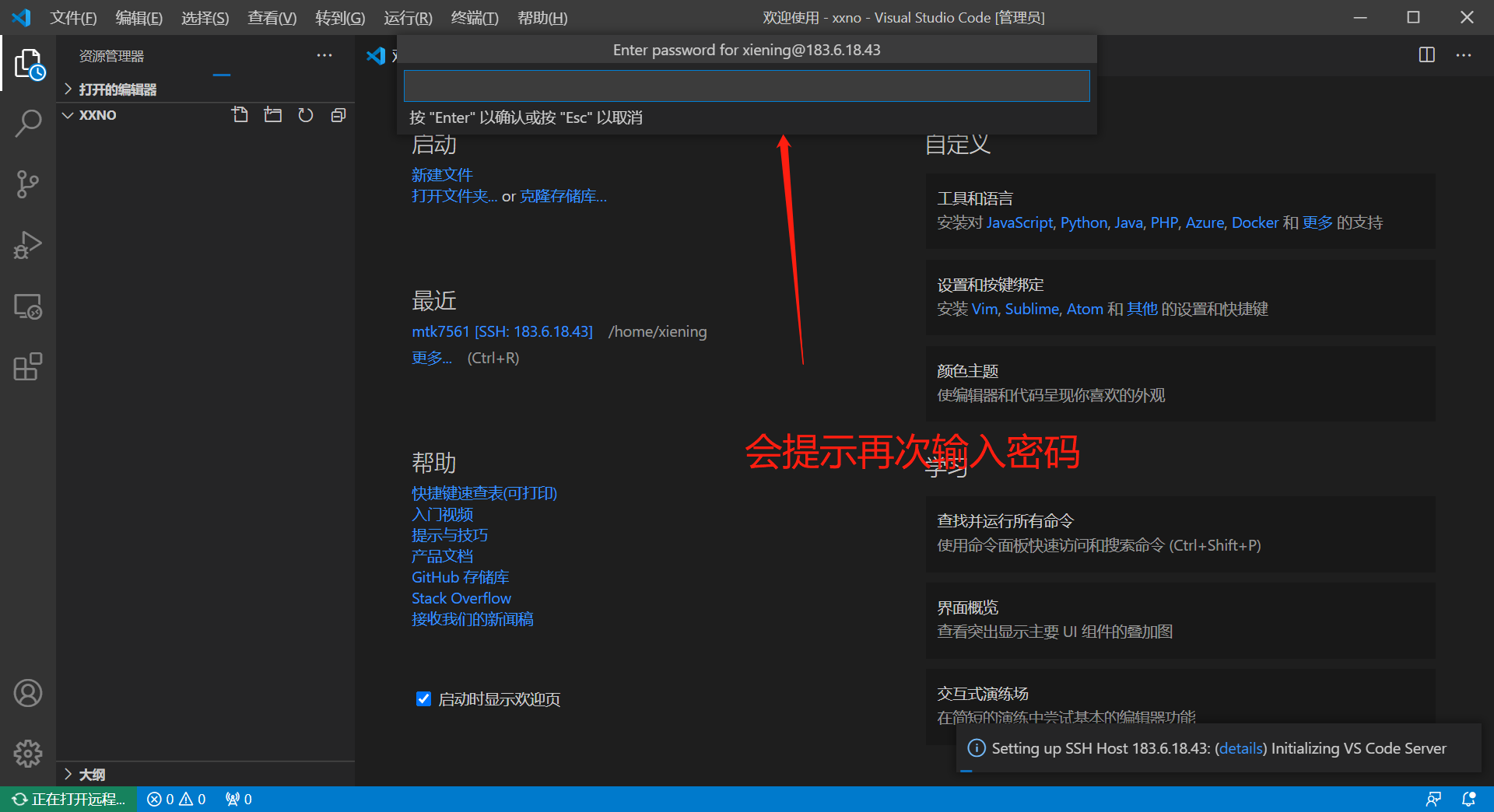Click the Python language support link
Screen dimensions: 1494x812
[x=1084, y=222]
